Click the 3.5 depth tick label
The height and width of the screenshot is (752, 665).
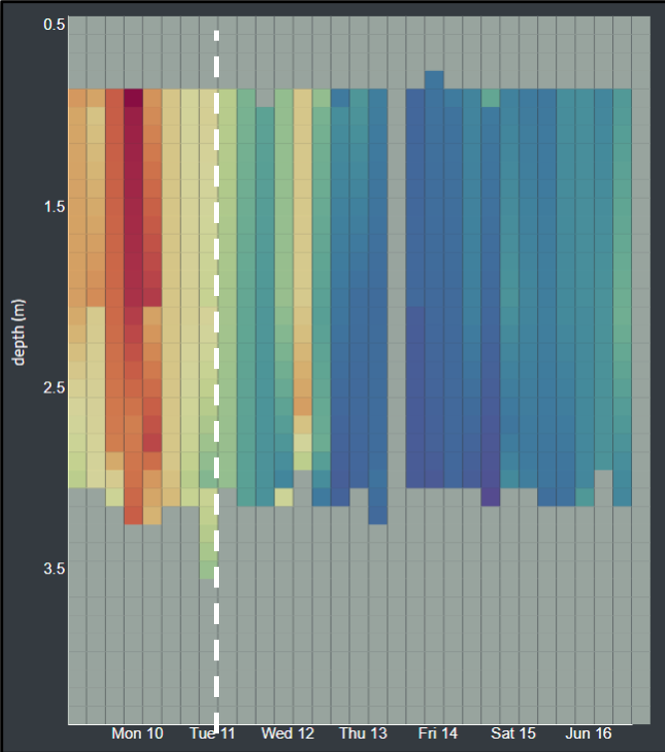pyautogui.click(x=54, y=568)
